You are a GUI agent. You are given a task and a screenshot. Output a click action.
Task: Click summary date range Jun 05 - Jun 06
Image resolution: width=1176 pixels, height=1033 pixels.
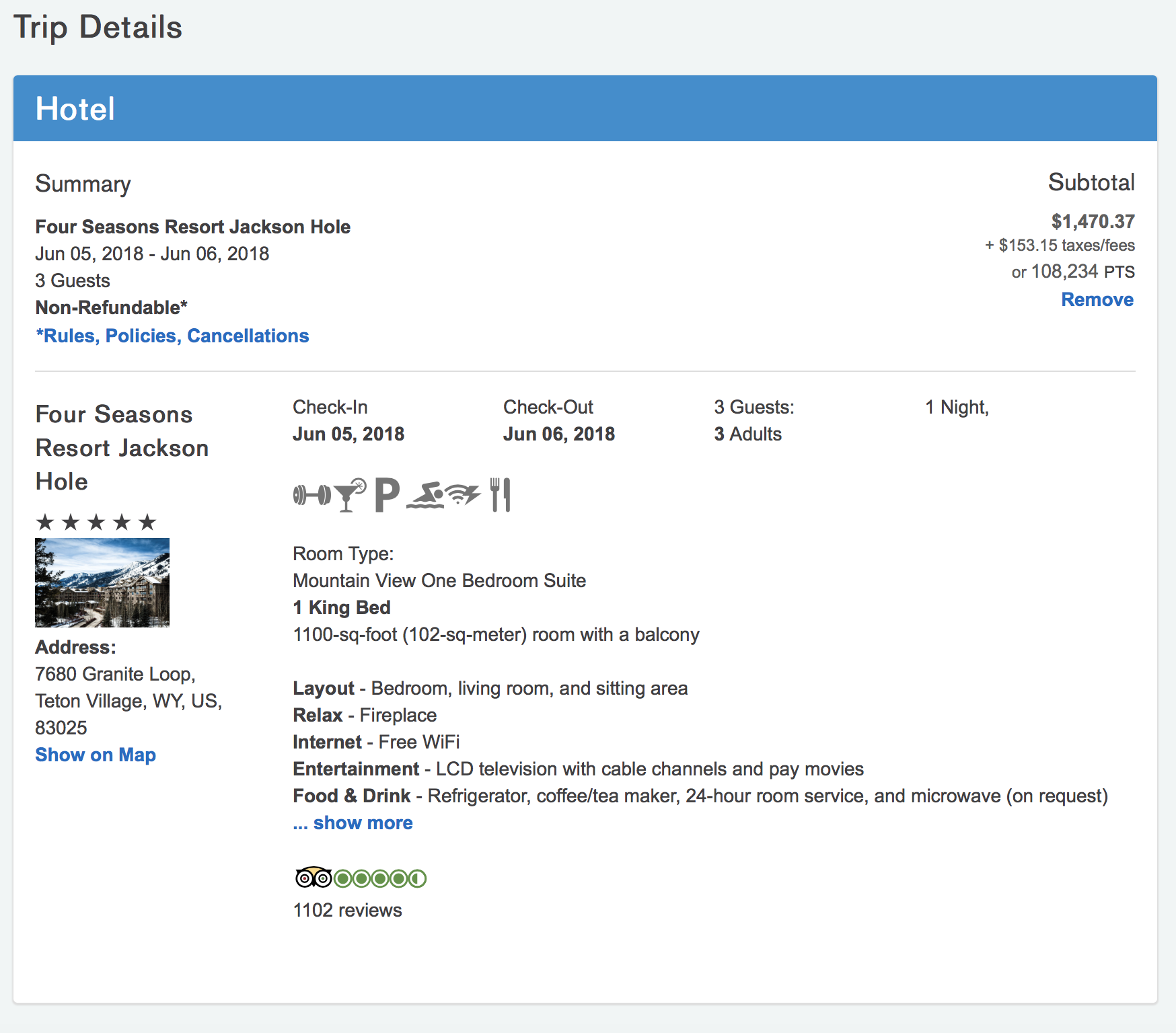pos(152,254)
